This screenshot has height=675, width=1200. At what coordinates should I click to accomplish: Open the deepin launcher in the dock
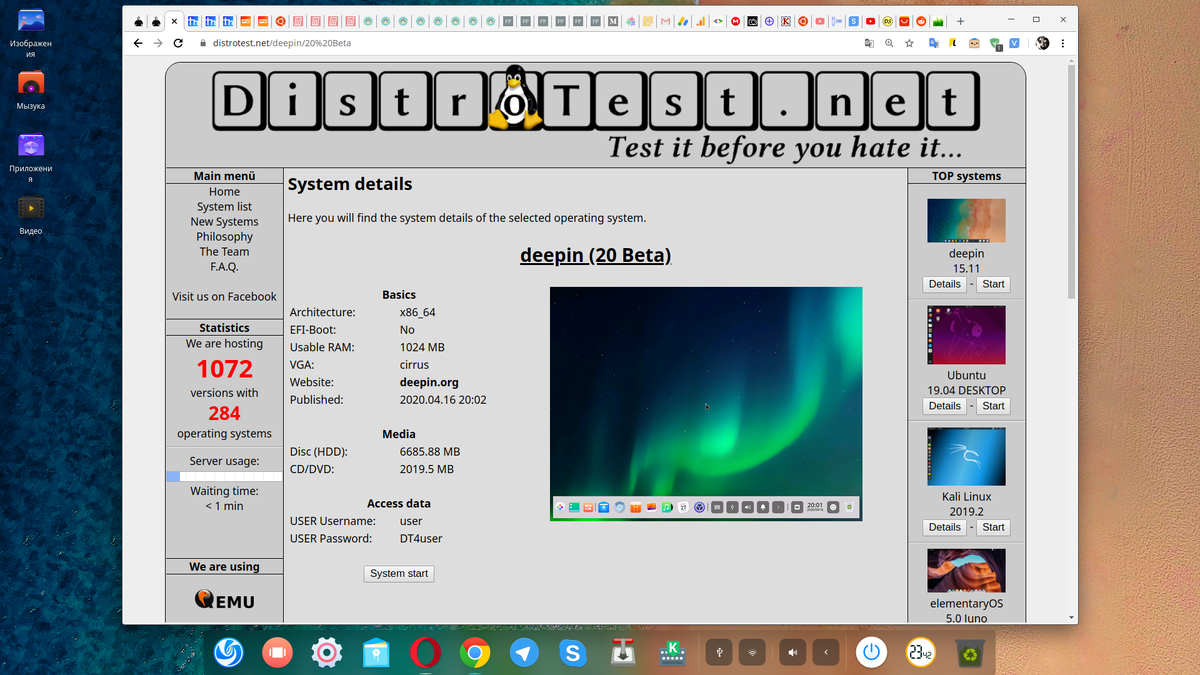pos(228,653)
